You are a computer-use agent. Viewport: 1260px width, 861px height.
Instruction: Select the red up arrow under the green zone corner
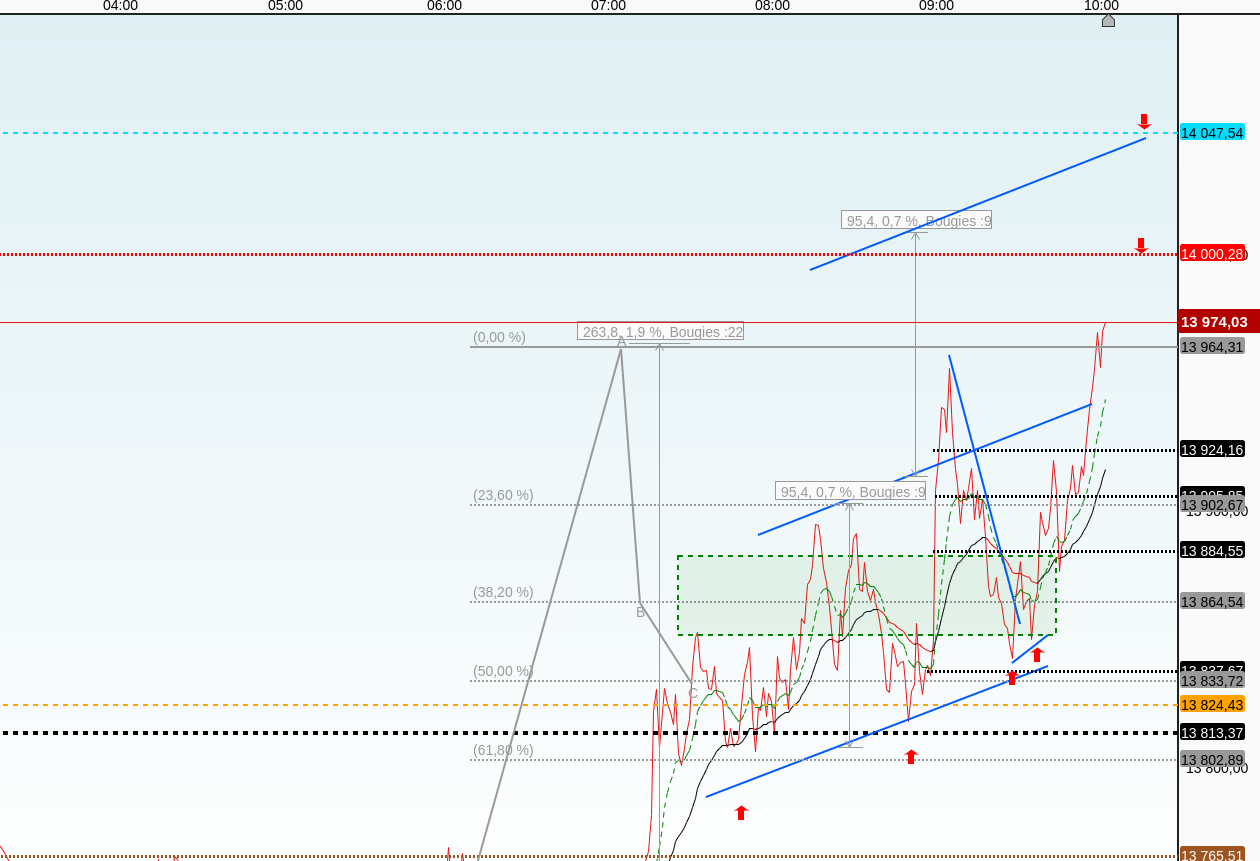[x=1037, y=655]
